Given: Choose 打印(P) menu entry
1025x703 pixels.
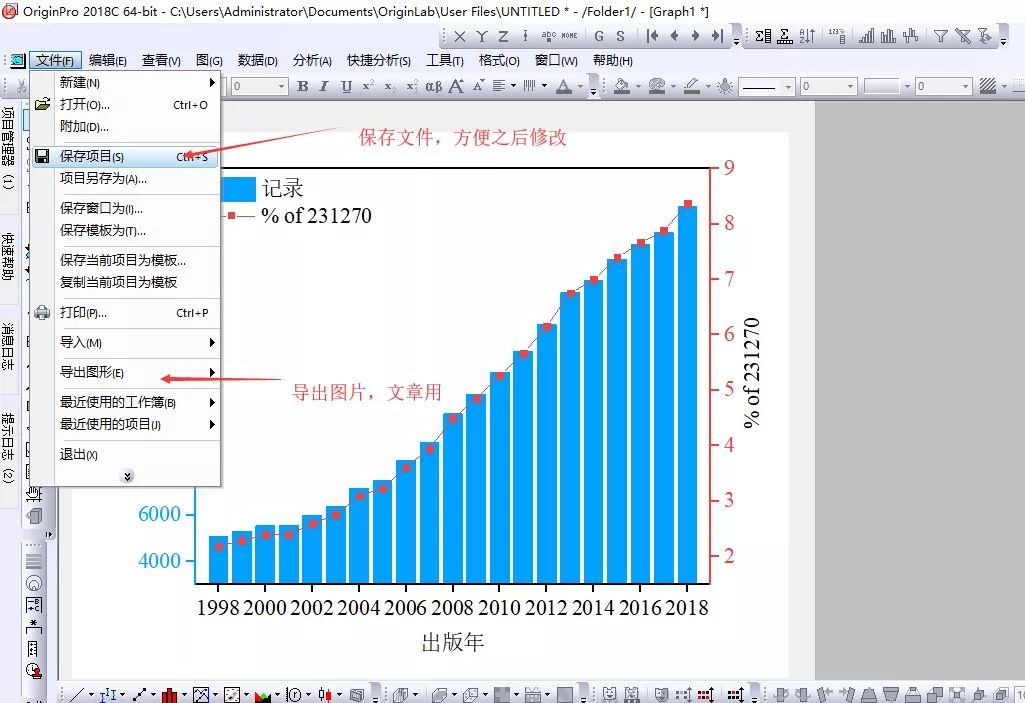Looking at the screenshot, I should pos(125,313).
